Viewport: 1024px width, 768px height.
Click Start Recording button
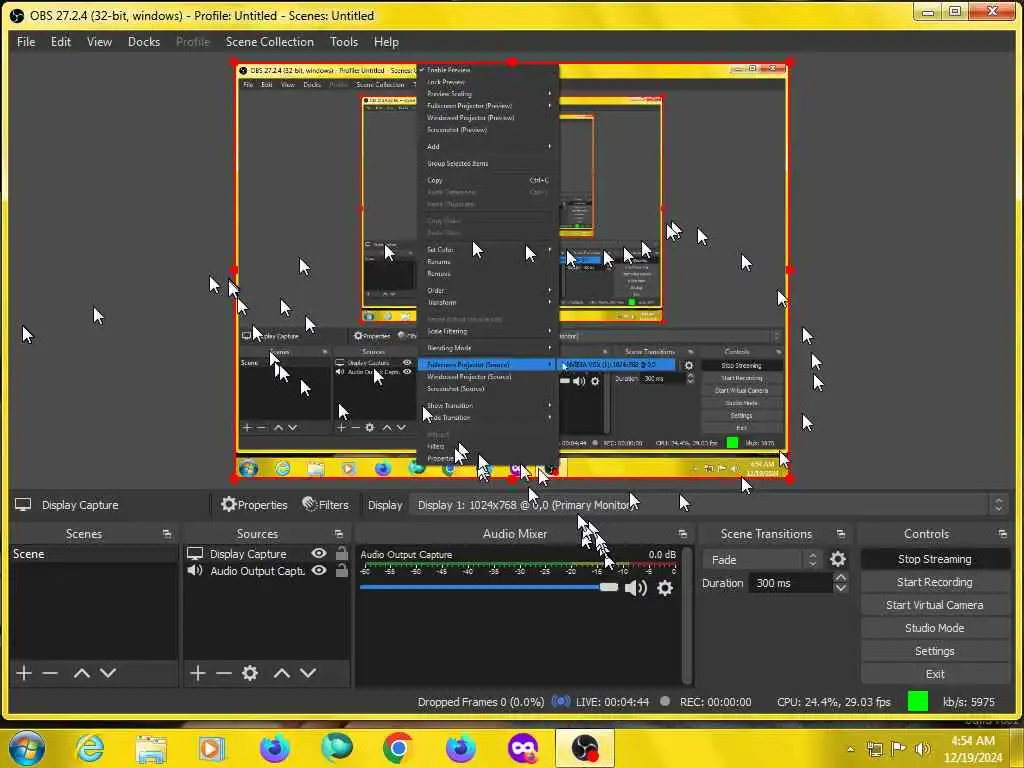tap(935, 582)
